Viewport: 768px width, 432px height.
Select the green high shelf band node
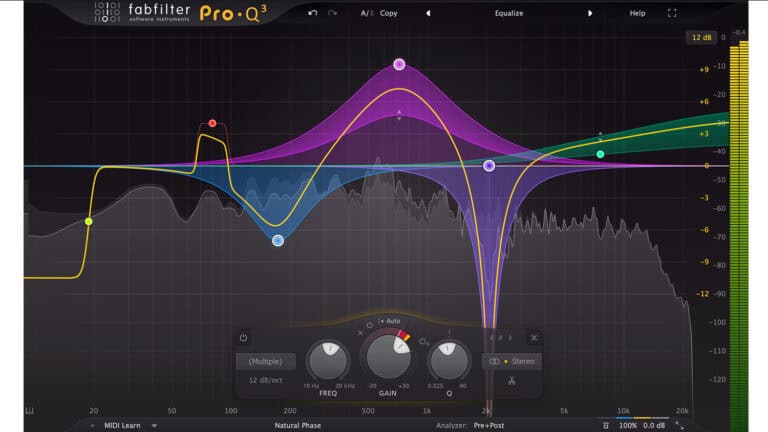(x=600, y=154)
